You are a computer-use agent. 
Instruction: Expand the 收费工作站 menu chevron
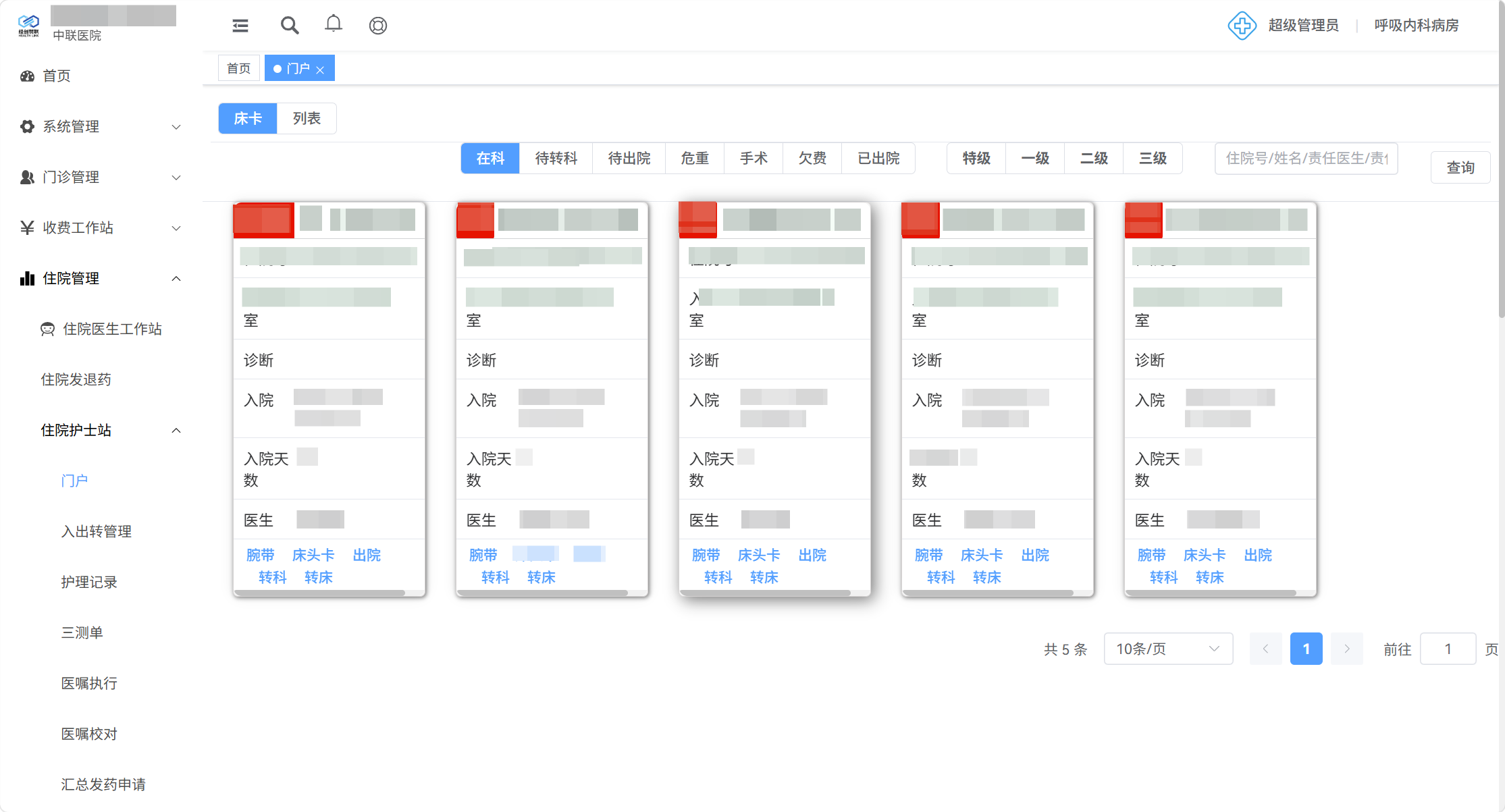(176, 228)
